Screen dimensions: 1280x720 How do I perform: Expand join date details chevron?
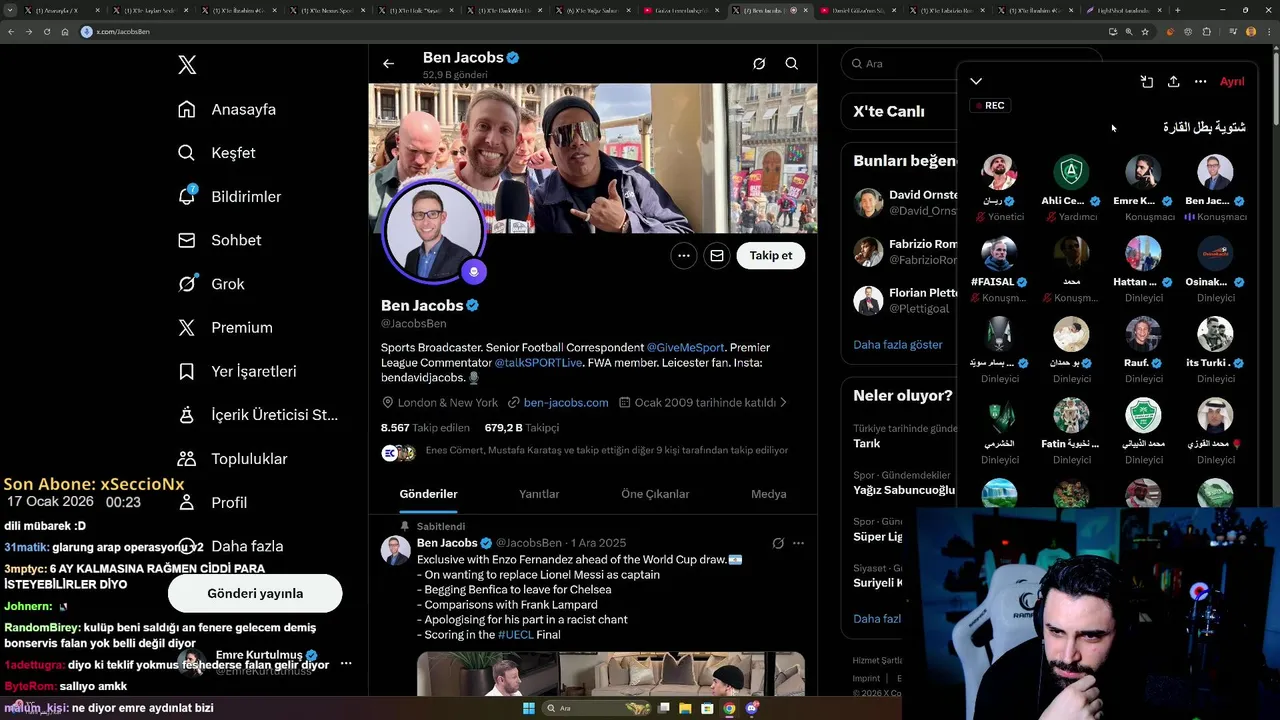(x=784, y=402)
